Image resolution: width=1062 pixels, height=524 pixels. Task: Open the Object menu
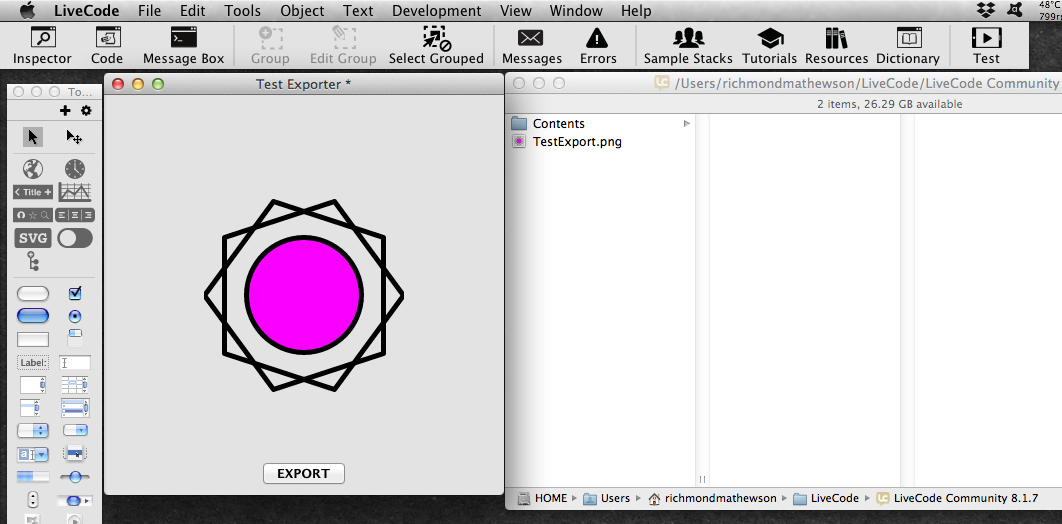[302, 11]
